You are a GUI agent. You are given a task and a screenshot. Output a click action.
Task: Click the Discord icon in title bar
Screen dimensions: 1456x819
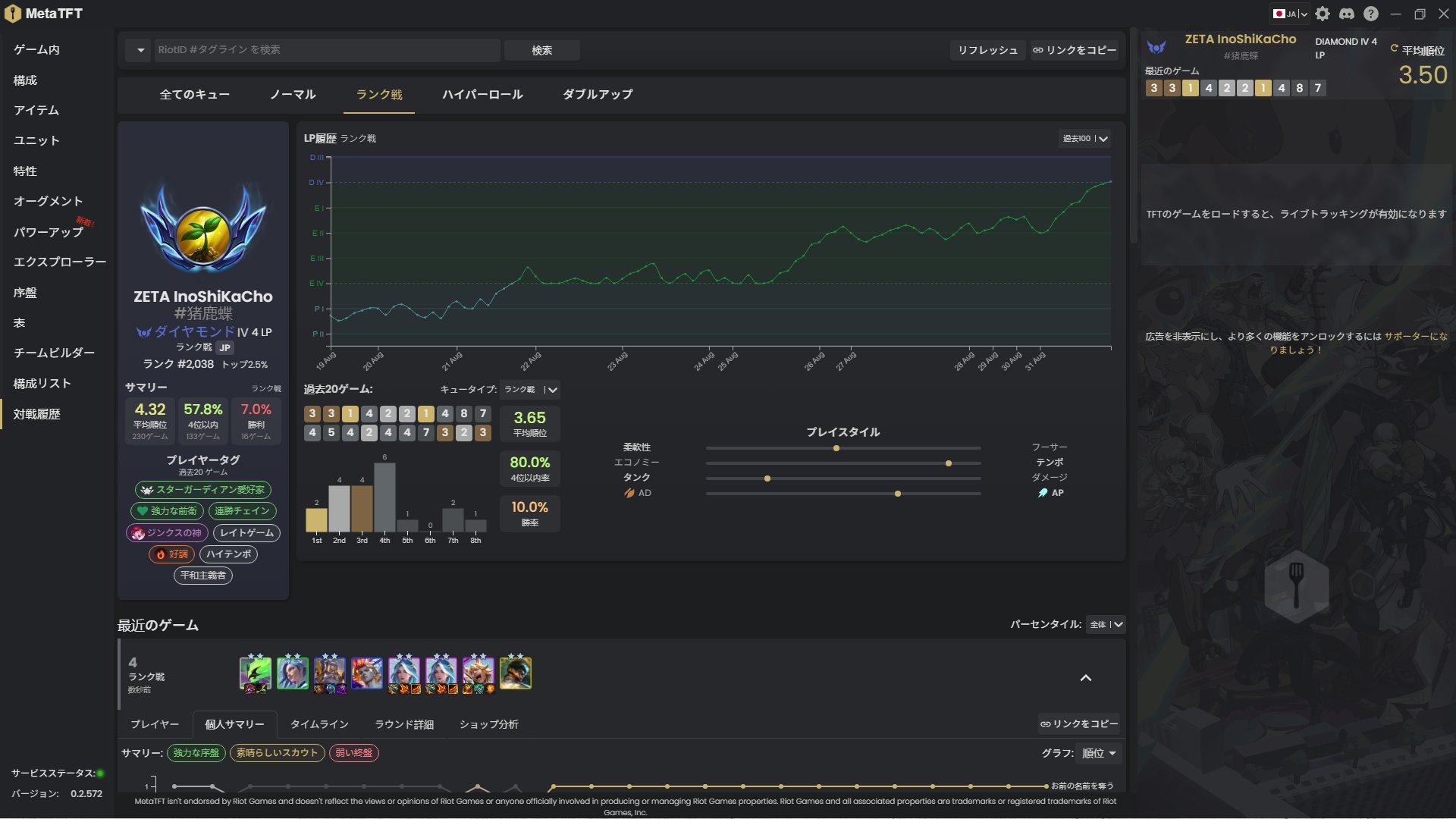point(1347,14)
